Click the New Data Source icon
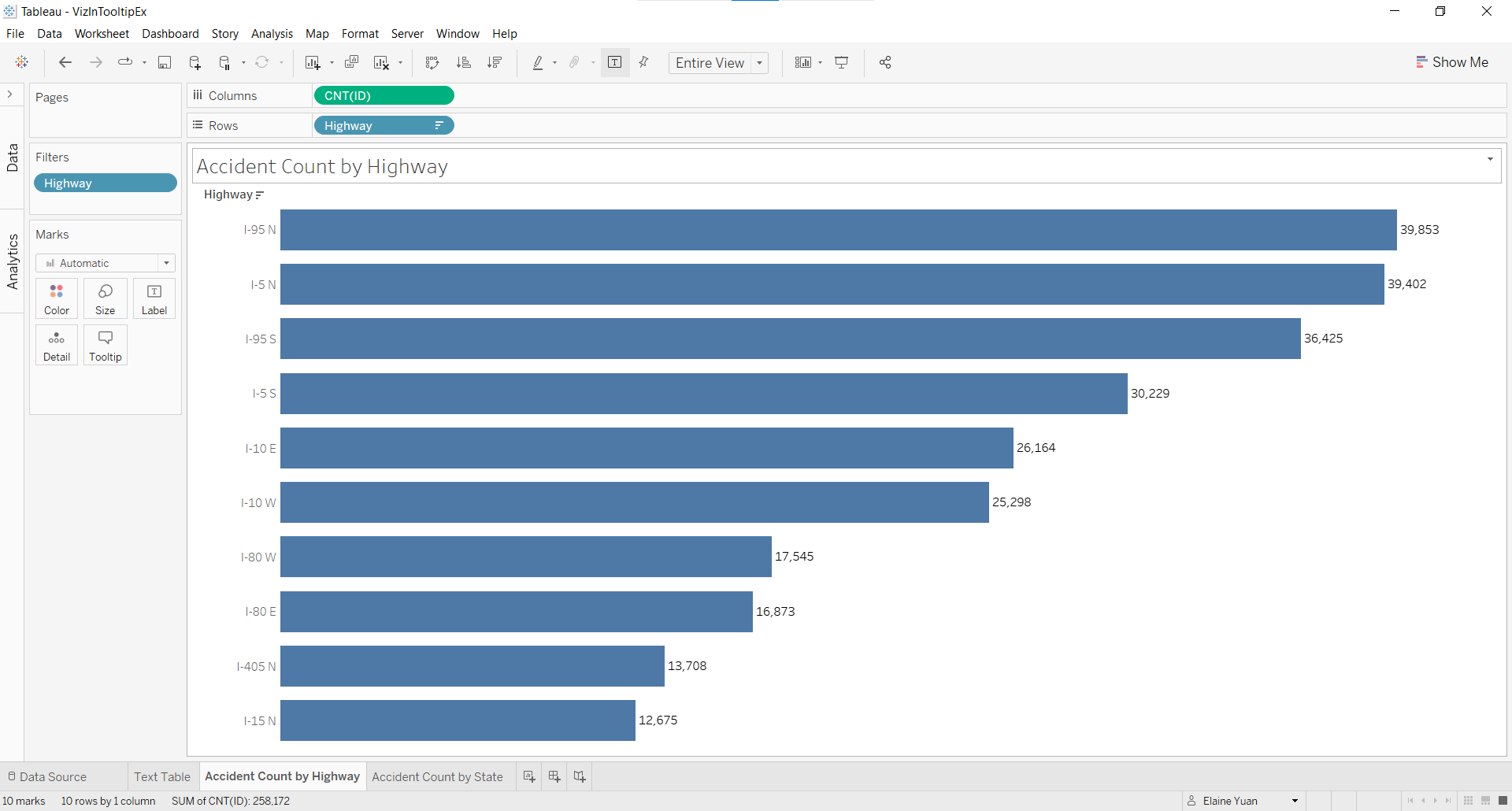Image resolution: width=1512 pixels, height=811 pixels. (195, 63)
